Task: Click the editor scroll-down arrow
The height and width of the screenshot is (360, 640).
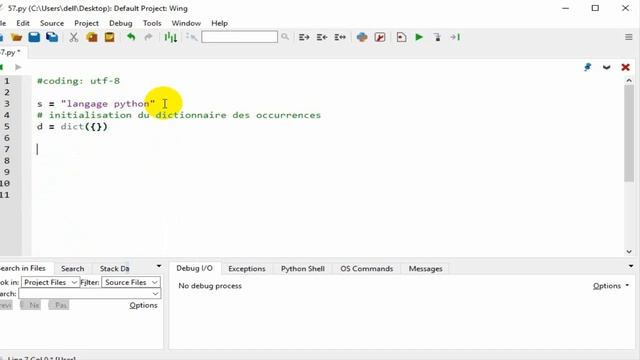Action: click(629, 251)
